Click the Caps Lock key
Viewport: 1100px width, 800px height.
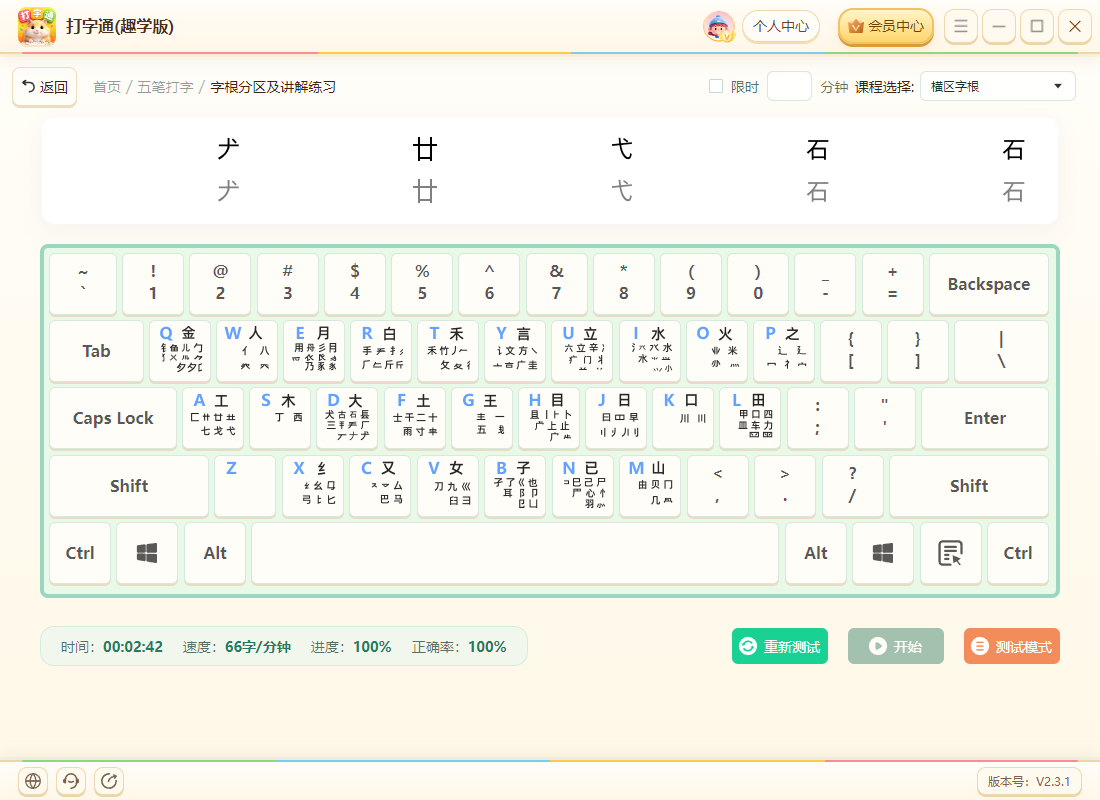click(x=113, y=418)
